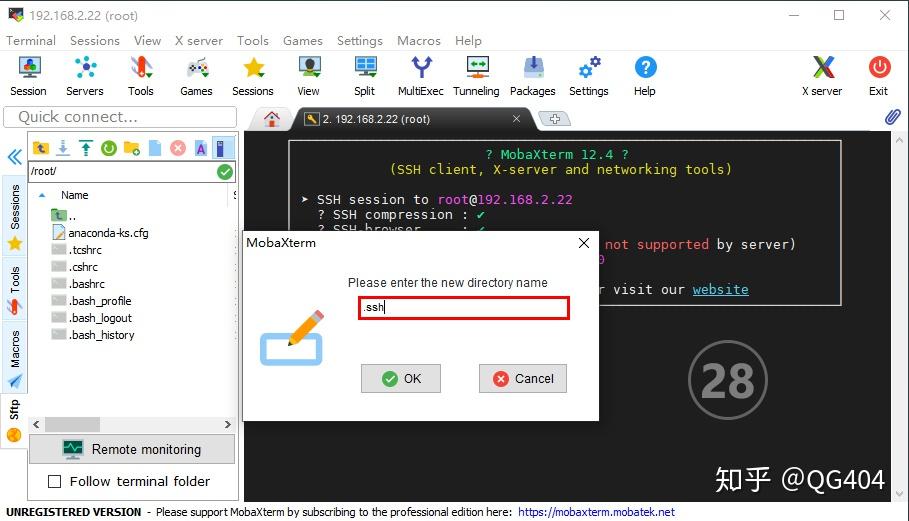This screenshot has width=909, height=521.
Task: Upload files using the SFTP upload arrow
Action: pos(86,148)
